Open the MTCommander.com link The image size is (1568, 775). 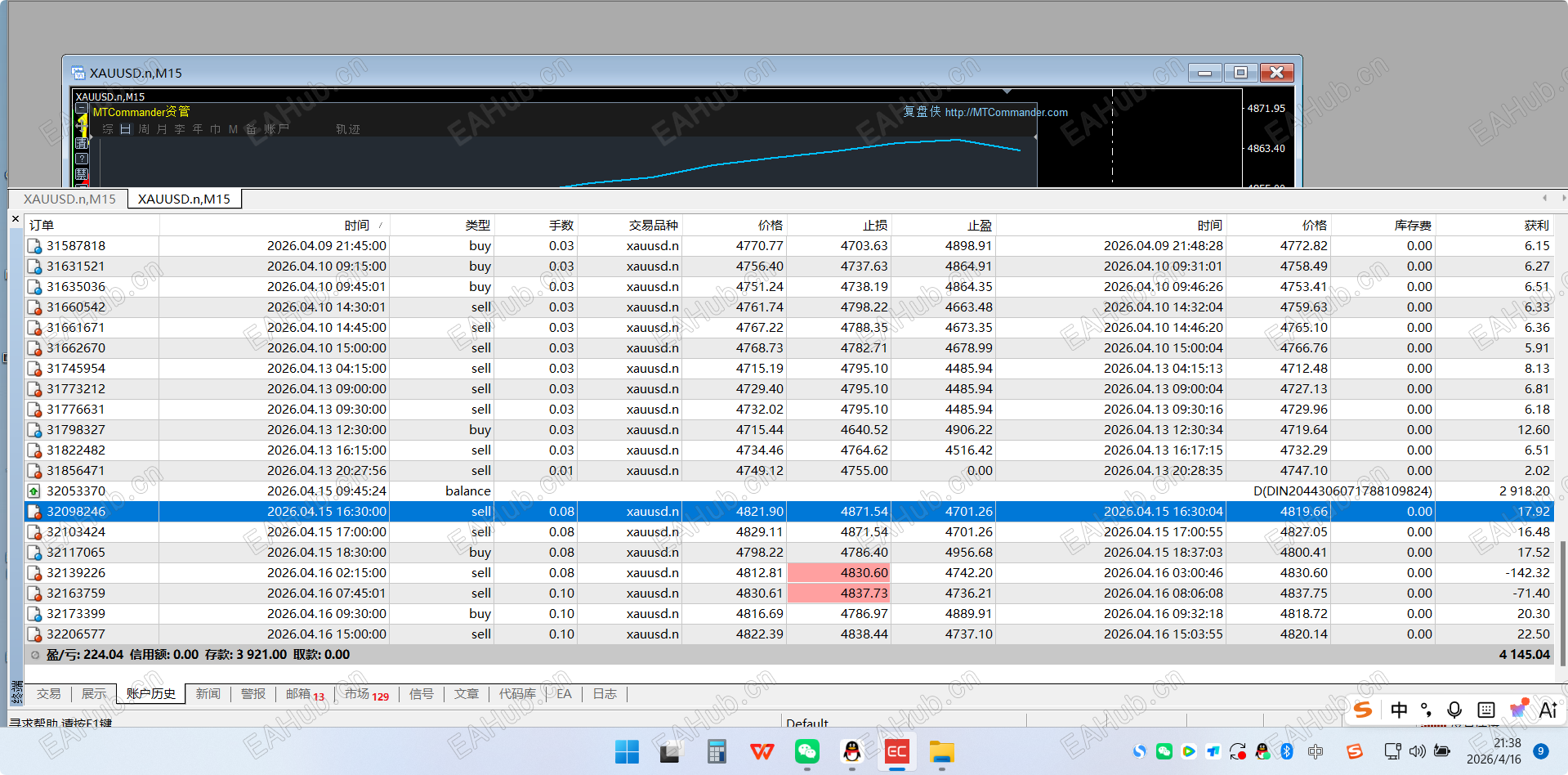[x=1007, y=112]
